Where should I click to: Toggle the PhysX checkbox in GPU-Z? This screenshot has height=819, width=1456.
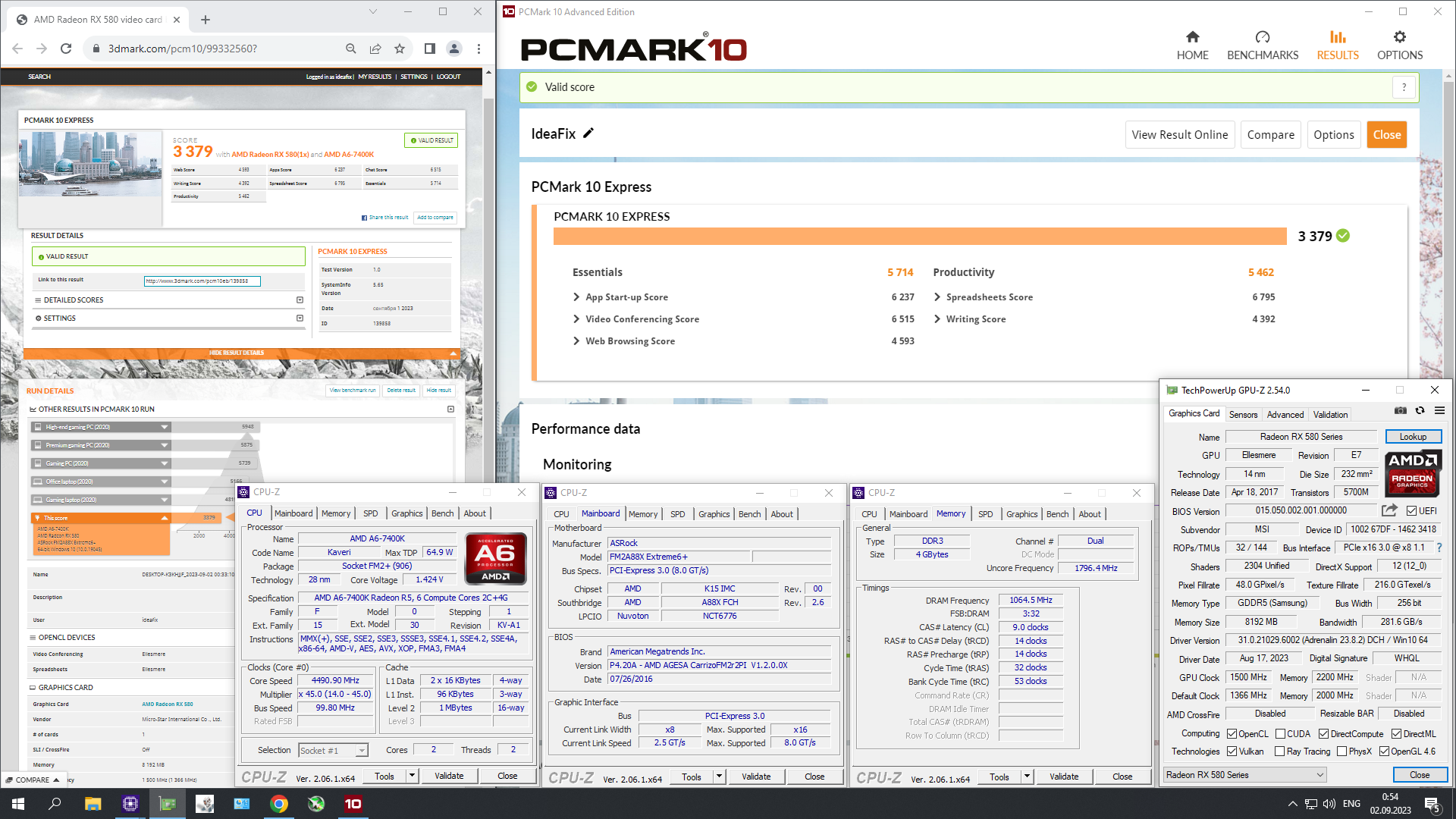(1341, 752)
